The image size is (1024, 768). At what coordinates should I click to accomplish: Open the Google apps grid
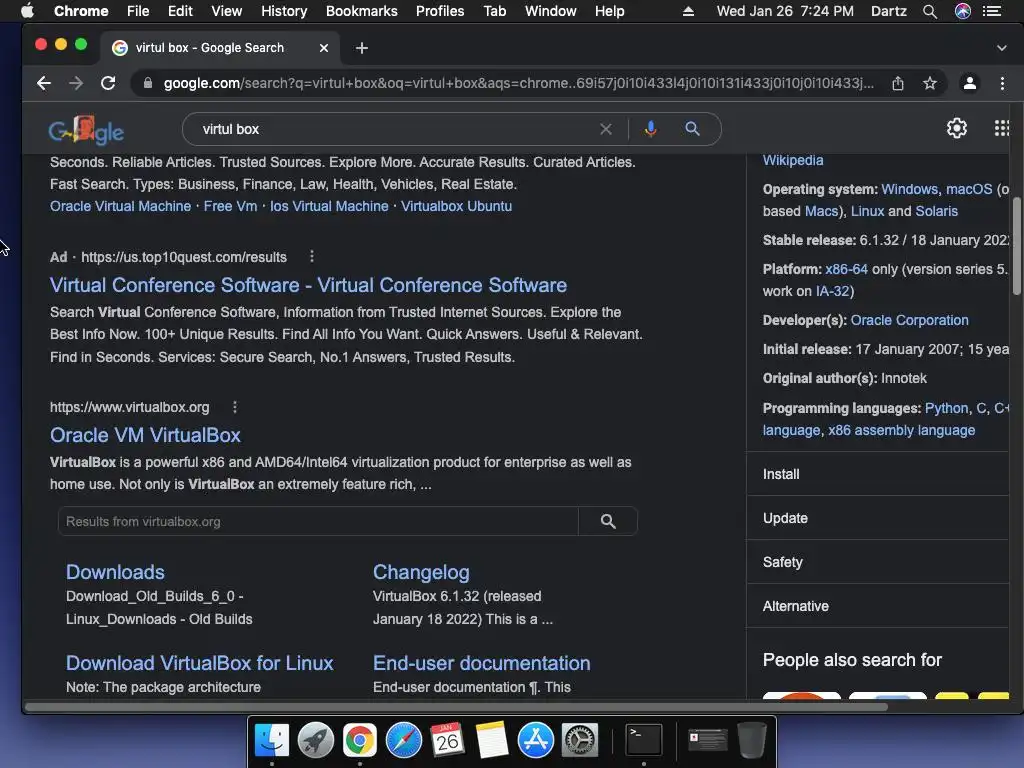pyautogui.click(x=1002, y=128)
